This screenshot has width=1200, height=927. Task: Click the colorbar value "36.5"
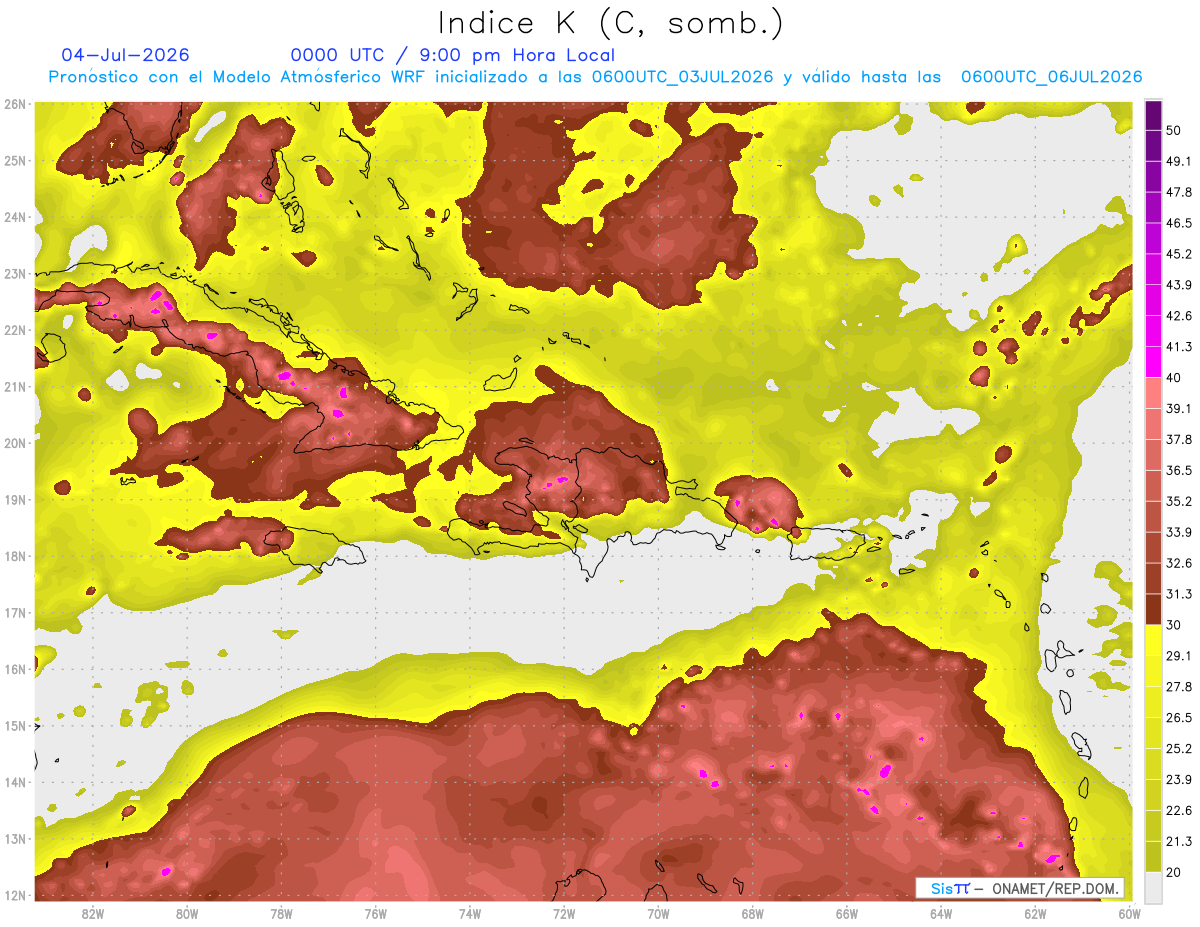(1179, 470)
